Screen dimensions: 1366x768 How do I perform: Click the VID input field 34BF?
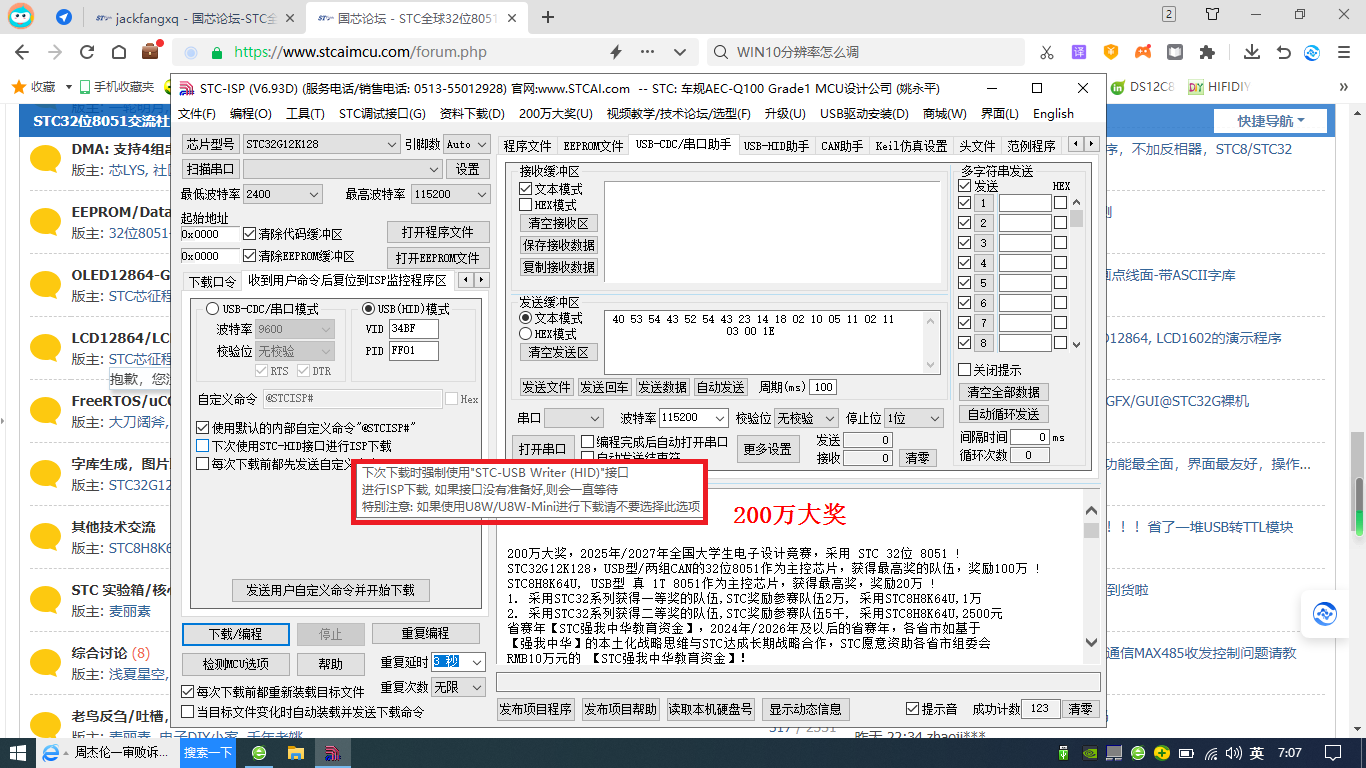[414, 328]
